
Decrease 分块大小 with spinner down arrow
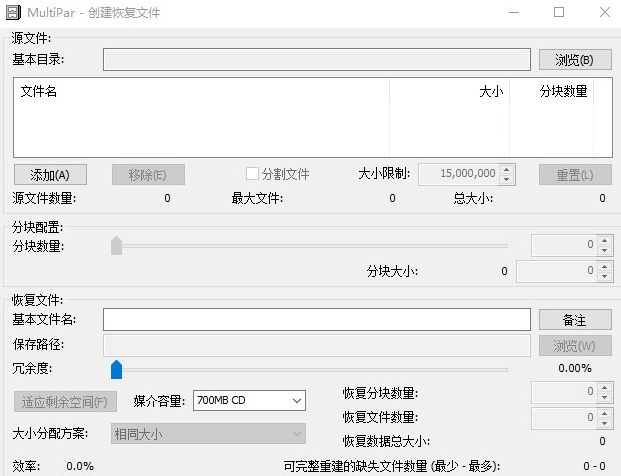point(604,276)
